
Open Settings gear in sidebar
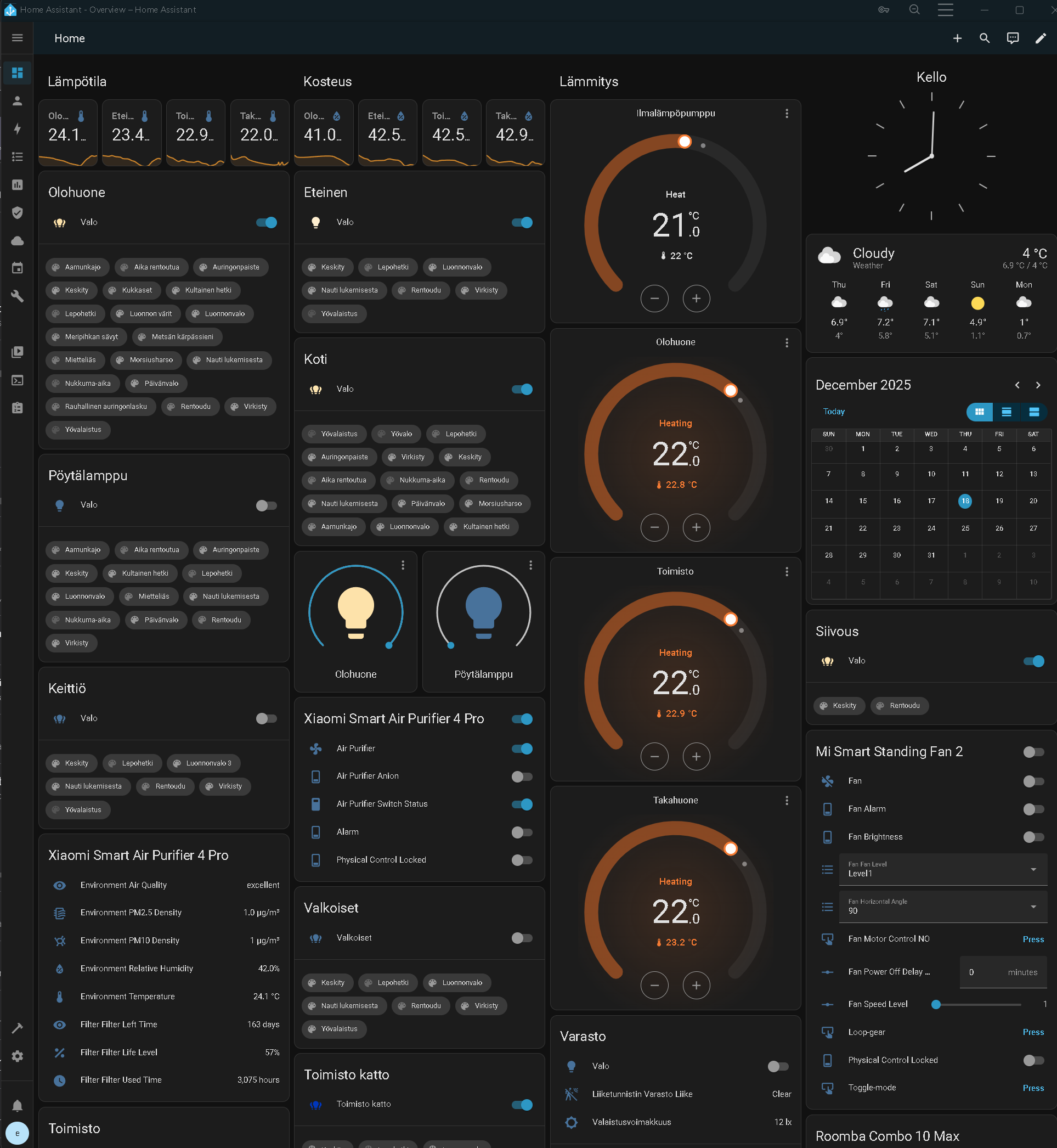(x=17, y=1056)
